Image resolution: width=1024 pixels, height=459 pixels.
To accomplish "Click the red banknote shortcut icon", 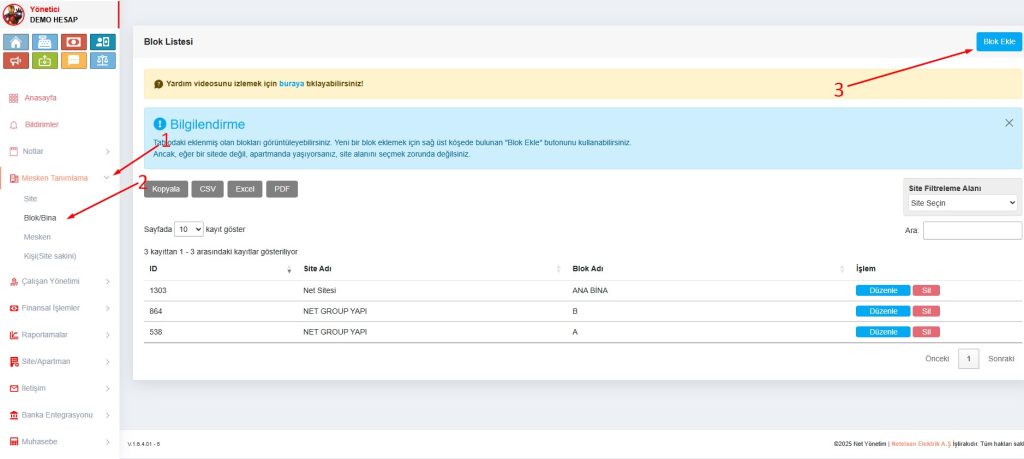I will click(73, 42).
